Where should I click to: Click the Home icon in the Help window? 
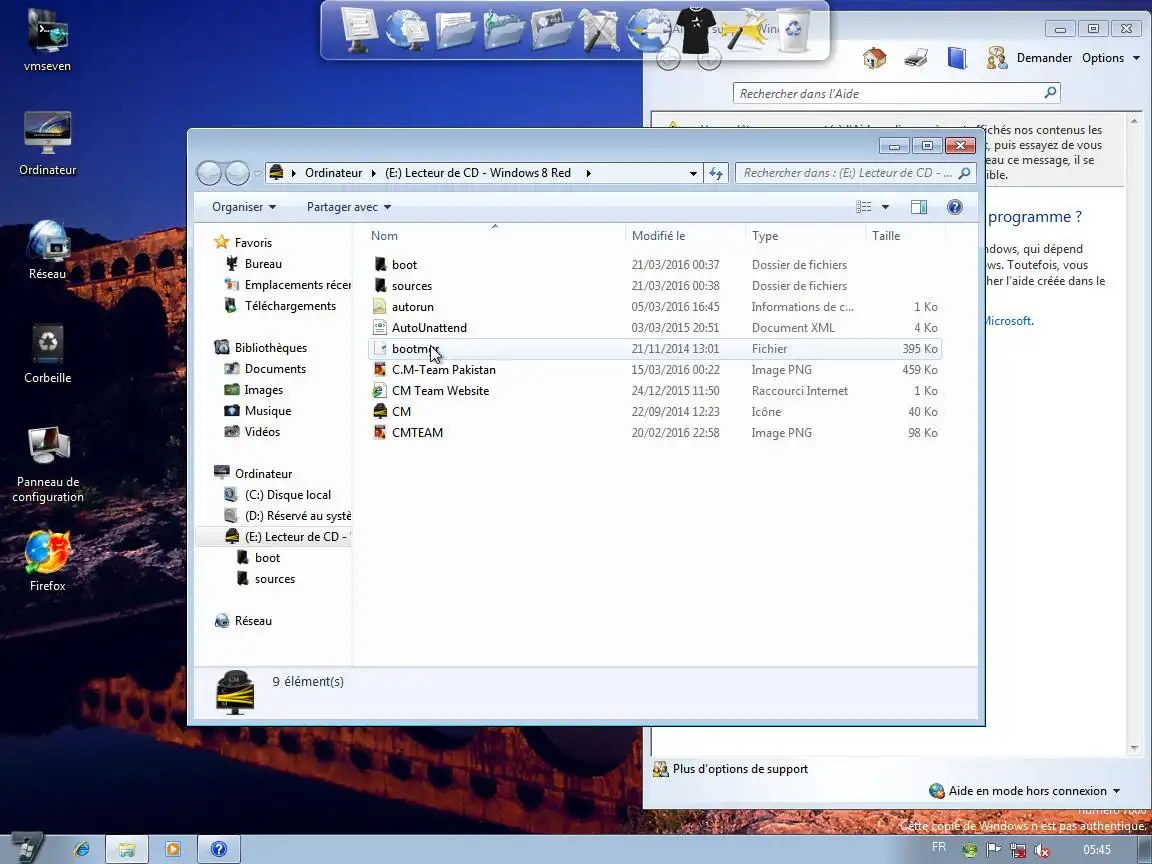click(874, 58)
